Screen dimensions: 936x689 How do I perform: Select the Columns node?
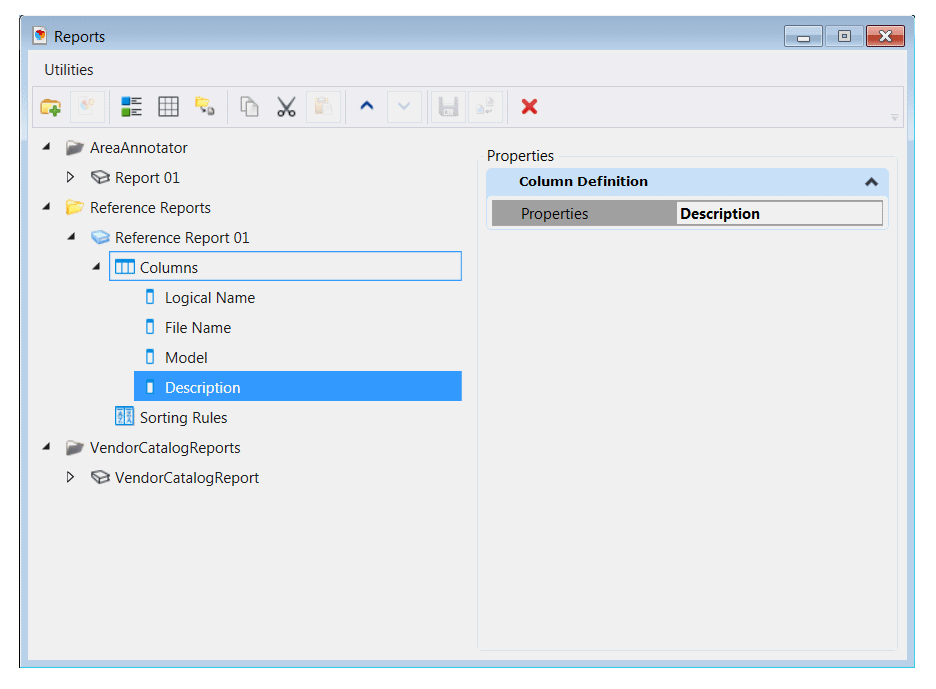pyautogui.click(x=285, y=266)
